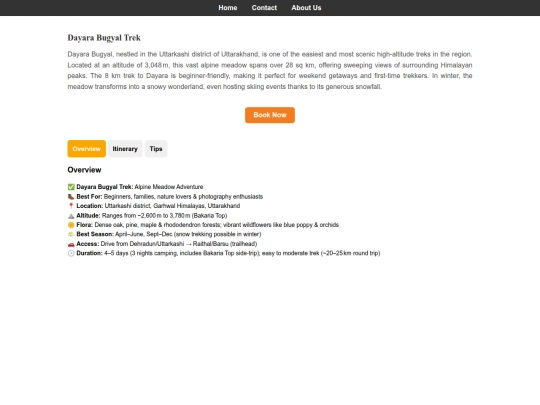Click the green checkmark icon beside Dayara Bugyal Trek
This screenshot has width=540, height=405.
pyautogui.click(x=71, y=187)
